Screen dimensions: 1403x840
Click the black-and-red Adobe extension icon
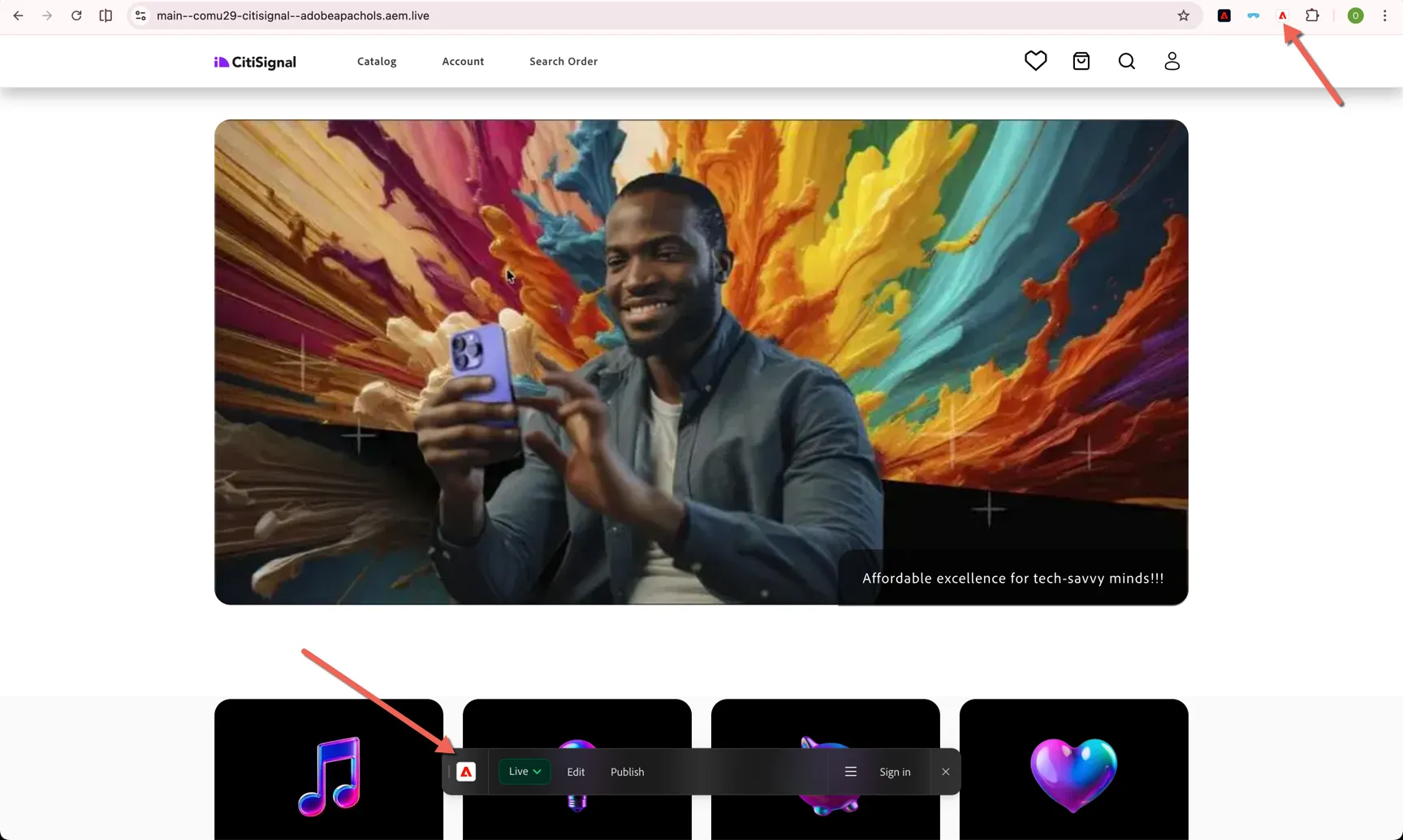[1224, 15]
